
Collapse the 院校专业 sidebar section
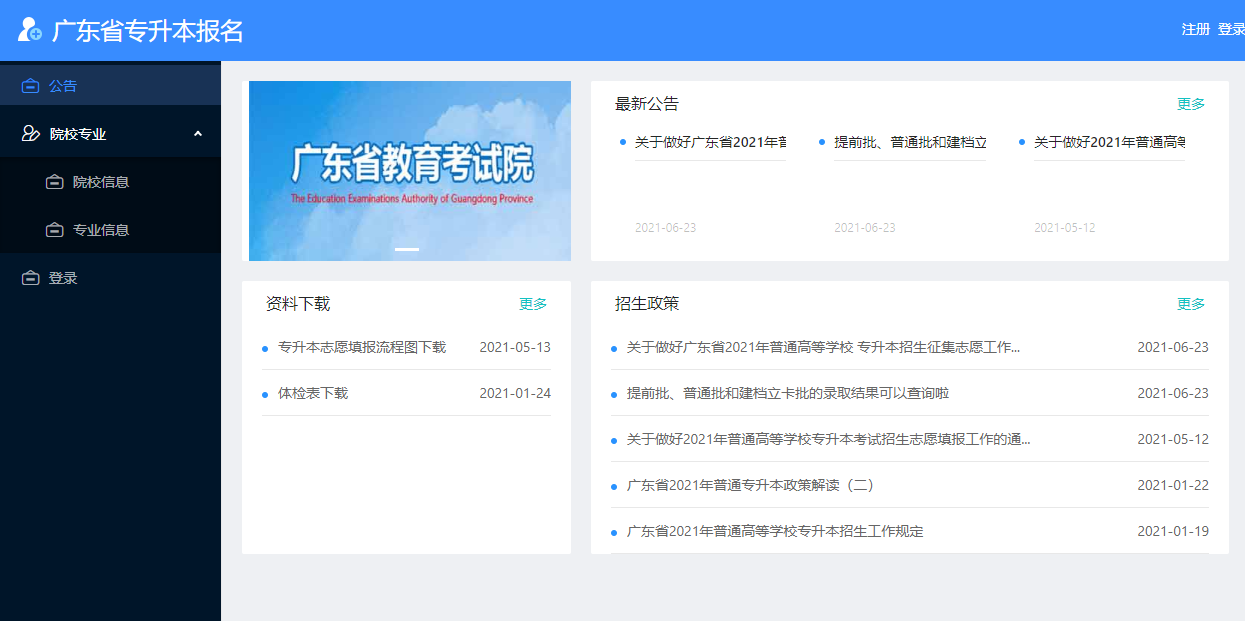198,131
